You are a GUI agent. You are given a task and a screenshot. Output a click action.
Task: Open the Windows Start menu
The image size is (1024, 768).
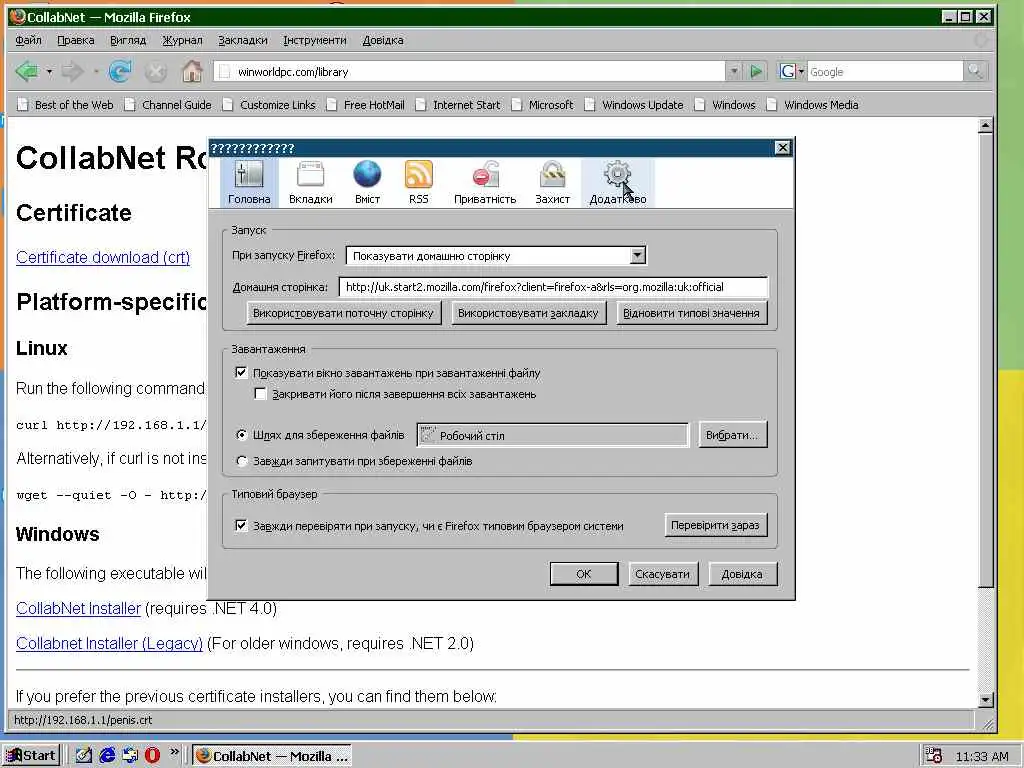pyautogui.click(x=31, y=756)
